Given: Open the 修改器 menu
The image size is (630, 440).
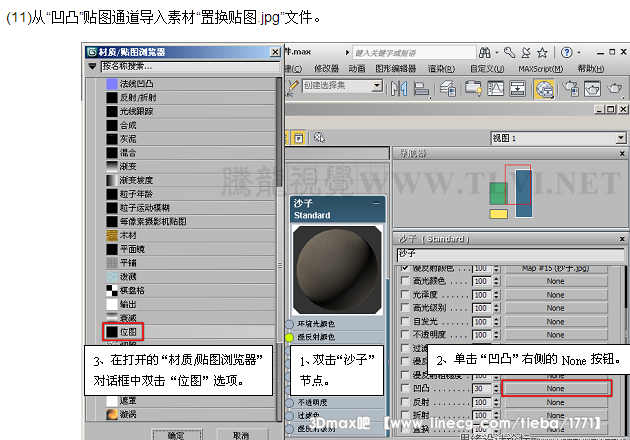Looking at the screenshot, I should pyautogui.click(x=327, y=69).
